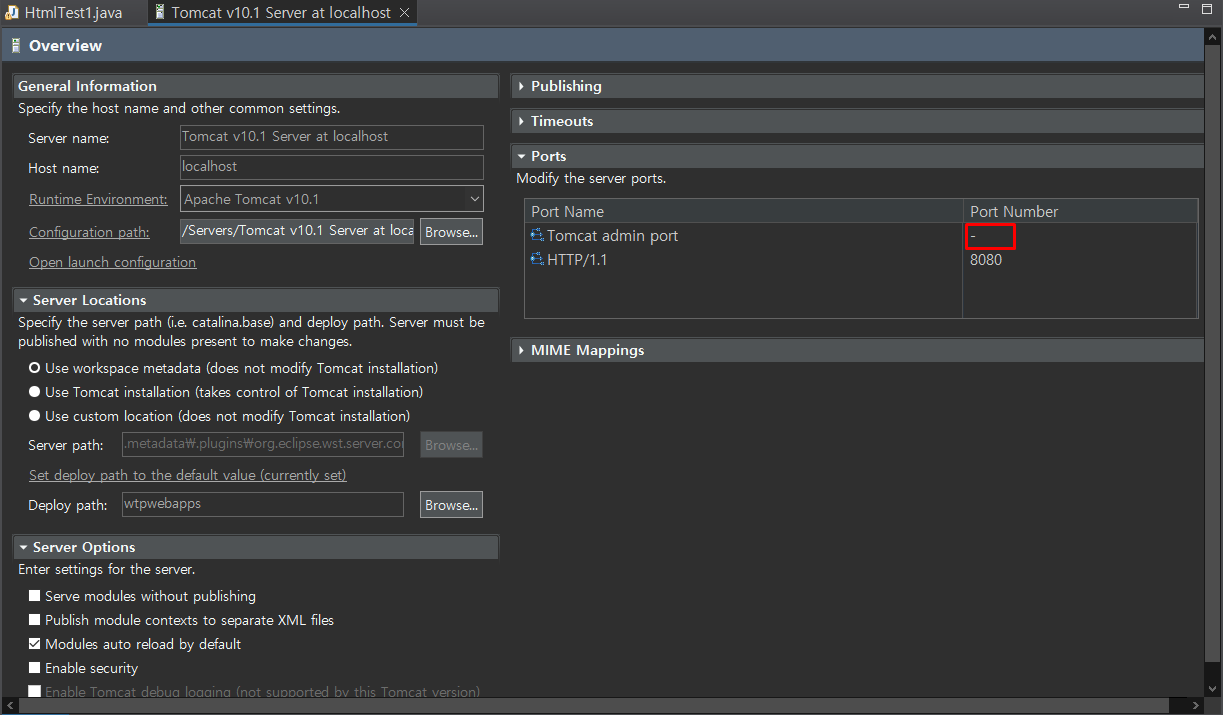Collapse the Server Locations section
This screenshot has width=1223, height=715.
coord(23,300)
